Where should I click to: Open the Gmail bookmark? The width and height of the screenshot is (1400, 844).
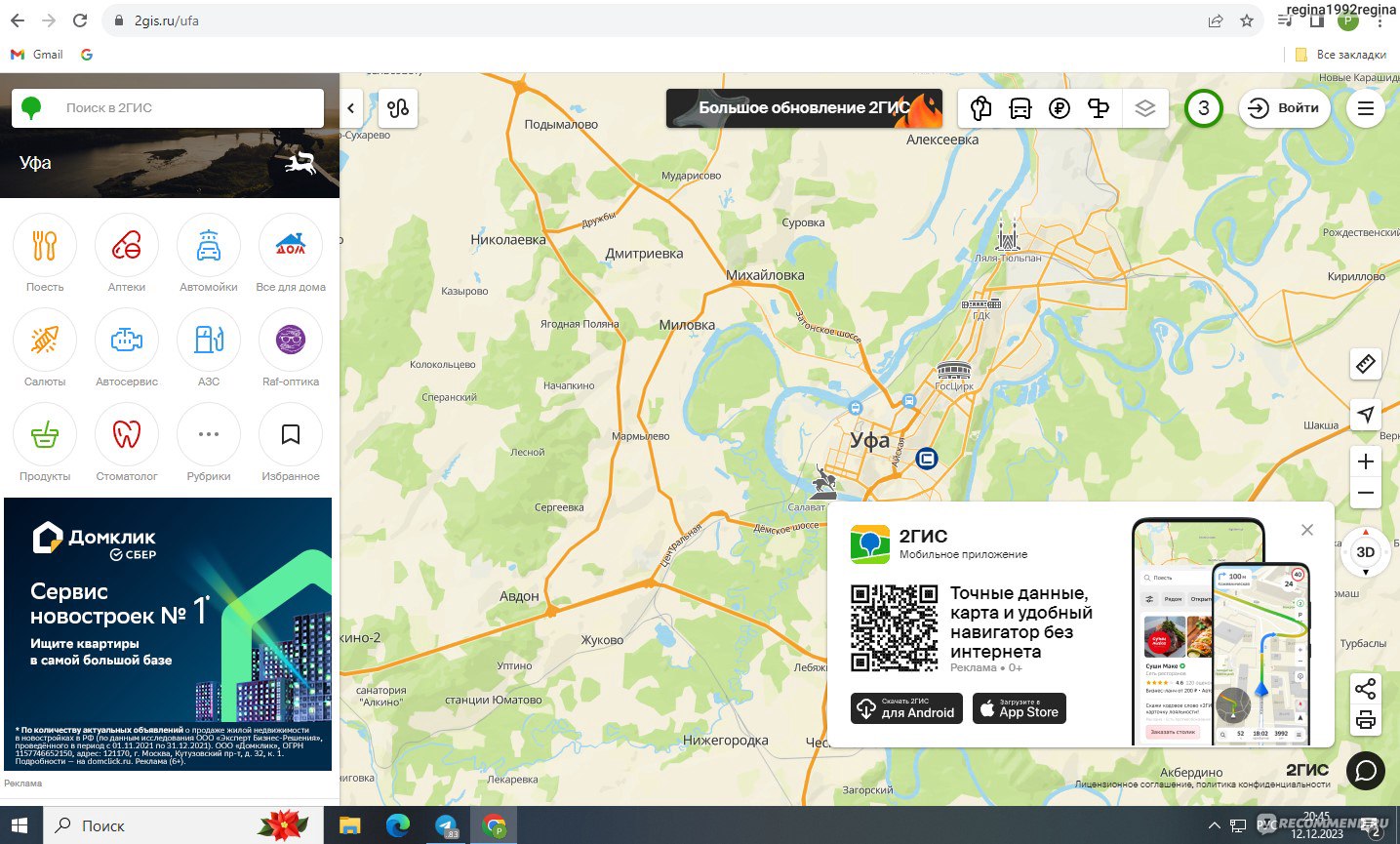[x=37, y=55]
